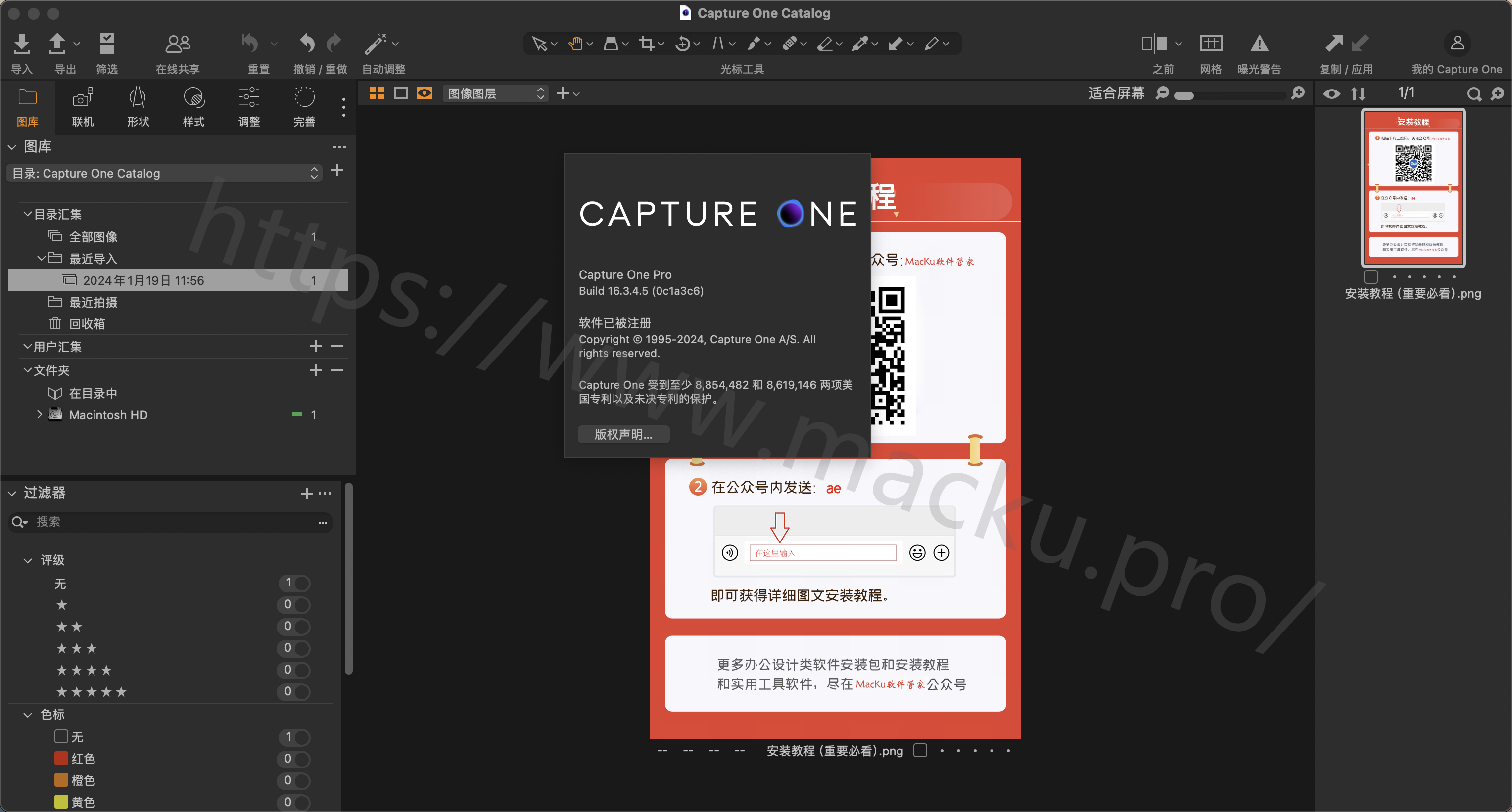The width and height of the screenshot is (1512, 812).
Task: Open the 图像图层 layer dropdown
Action: pos(496,93)
